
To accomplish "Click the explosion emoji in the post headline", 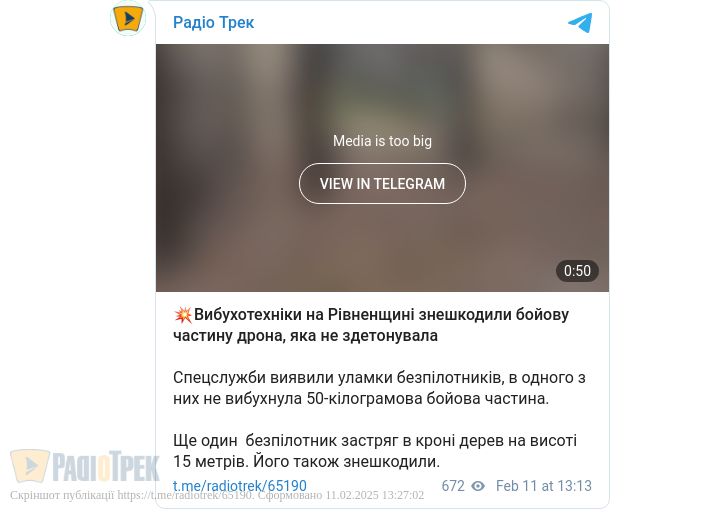I will [183, 315].
